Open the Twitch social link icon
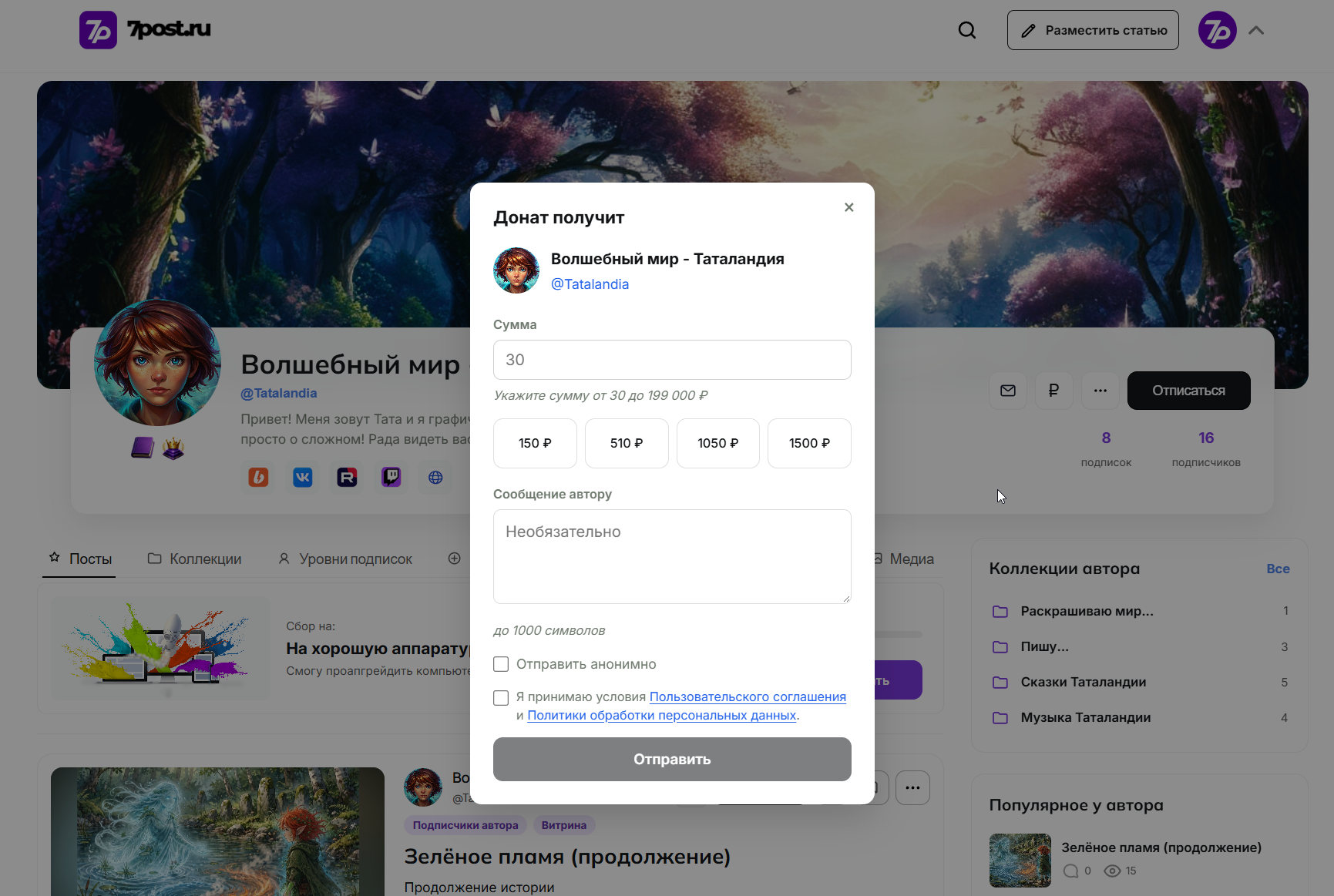The height and width of the screenshot is (896, 1334). point(391,478)
